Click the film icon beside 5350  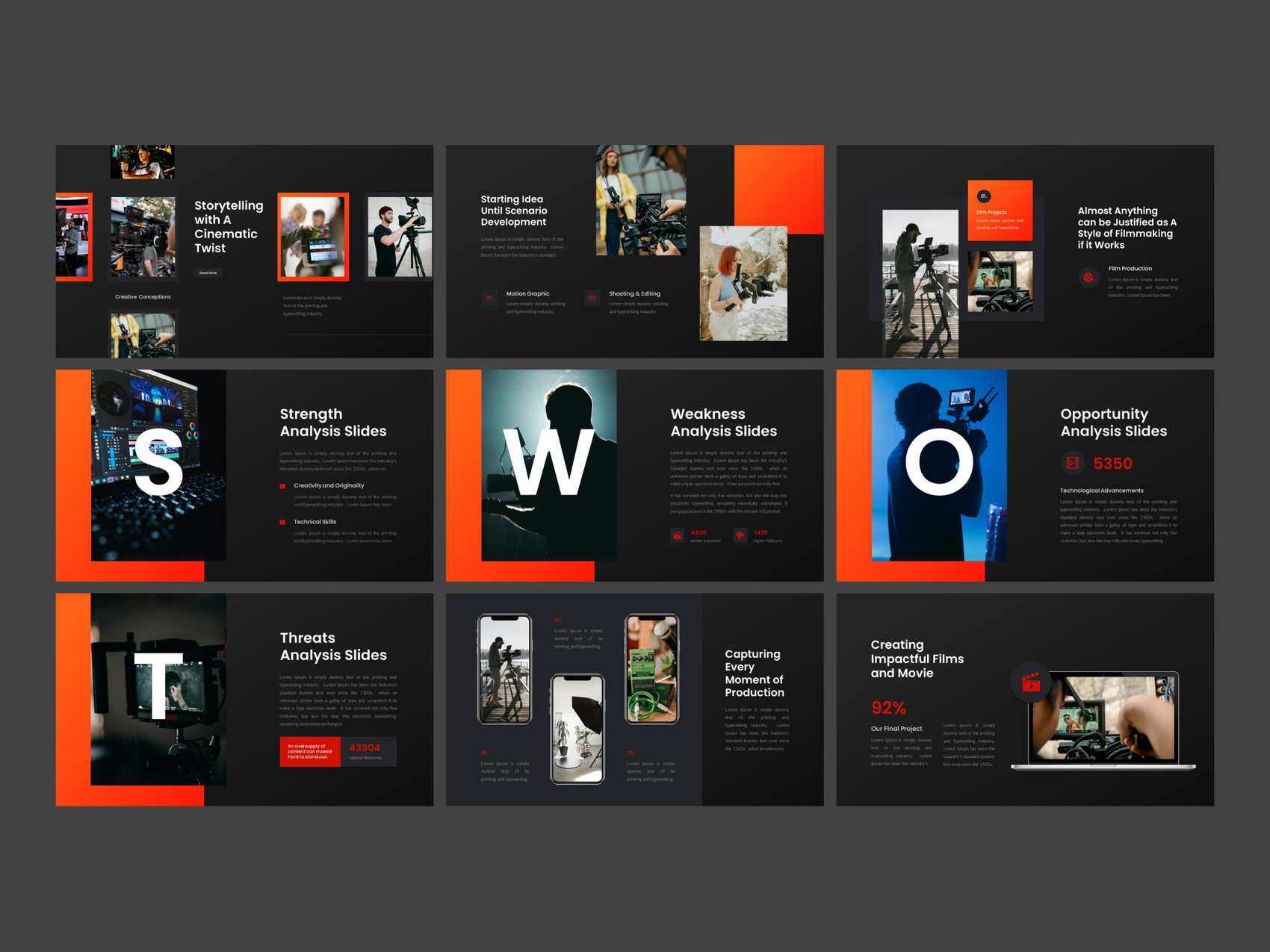pos(1072,463)
